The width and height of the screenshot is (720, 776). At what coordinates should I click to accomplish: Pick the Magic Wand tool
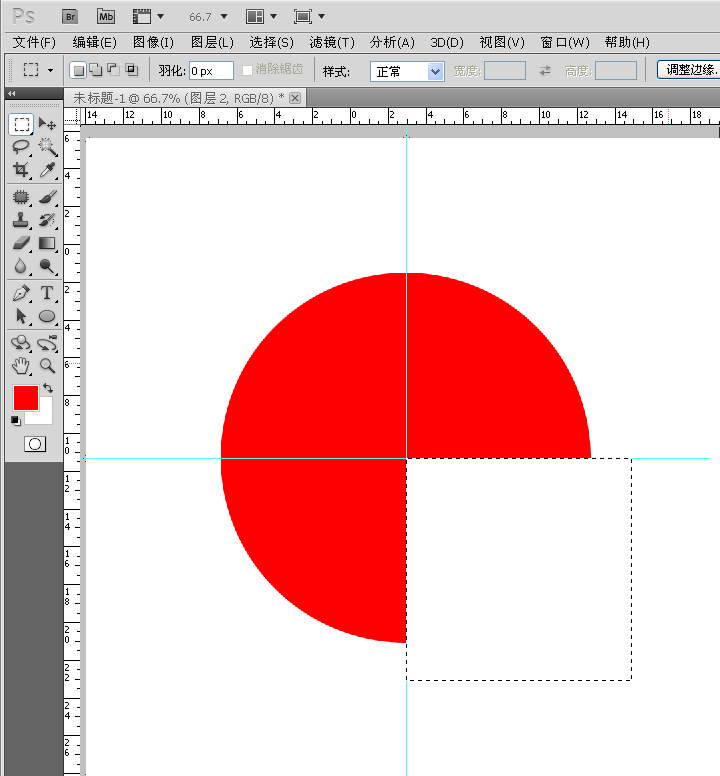pyautogui.click(x=47, y=147)
